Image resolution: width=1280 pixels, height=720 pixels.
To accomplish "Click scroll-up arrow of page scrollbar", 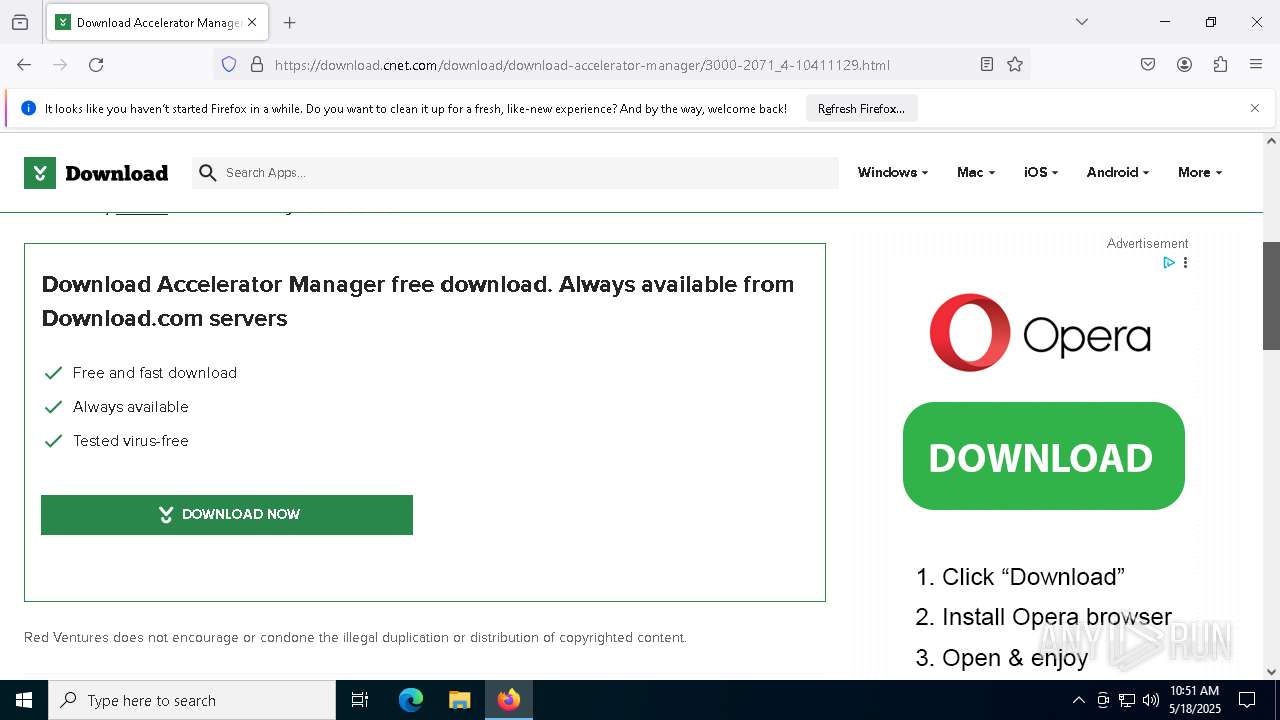I will [1271, 141].
